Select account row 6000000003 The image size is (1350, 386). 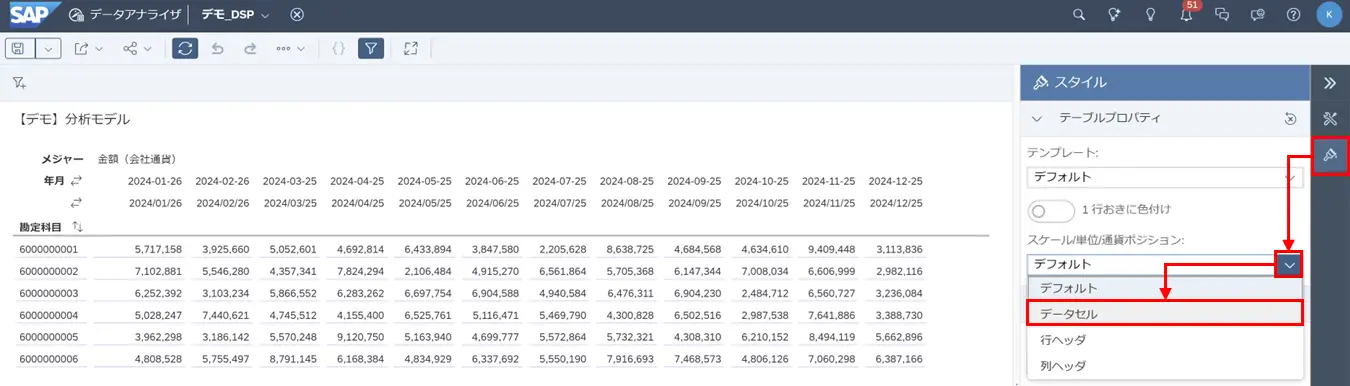pyautogui.click(x=48, y=293)
